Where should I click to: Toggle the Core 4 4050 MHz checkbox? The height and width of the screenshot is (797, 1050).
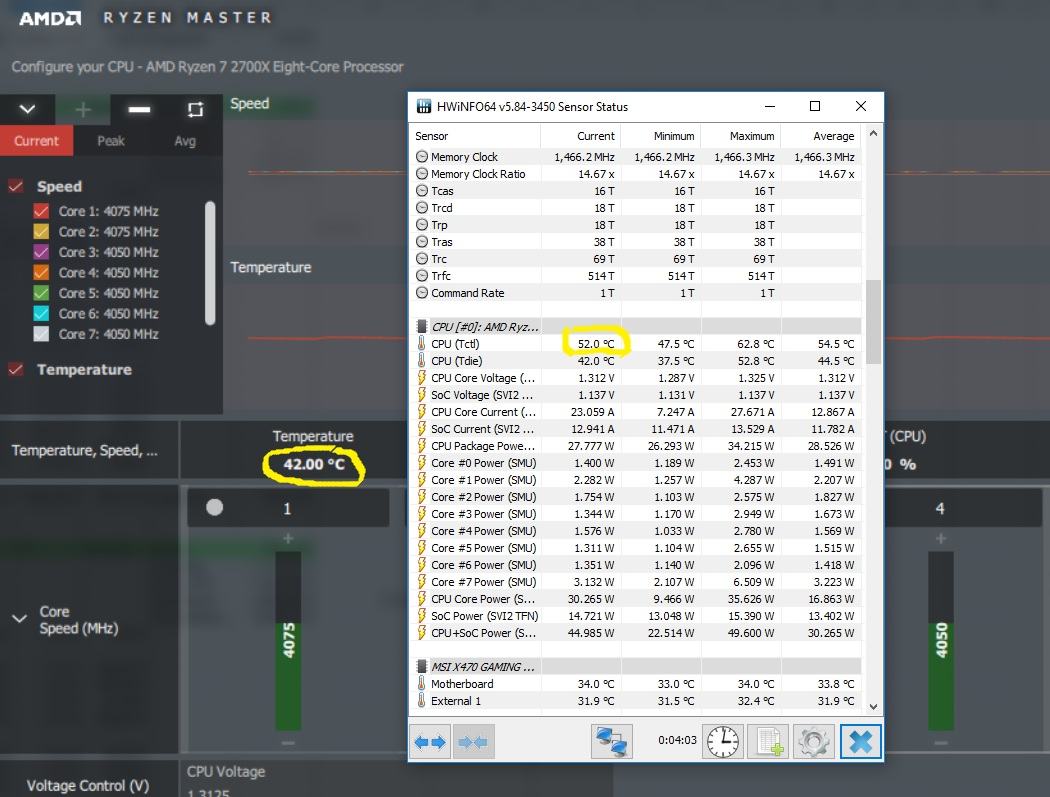[42, 273]
